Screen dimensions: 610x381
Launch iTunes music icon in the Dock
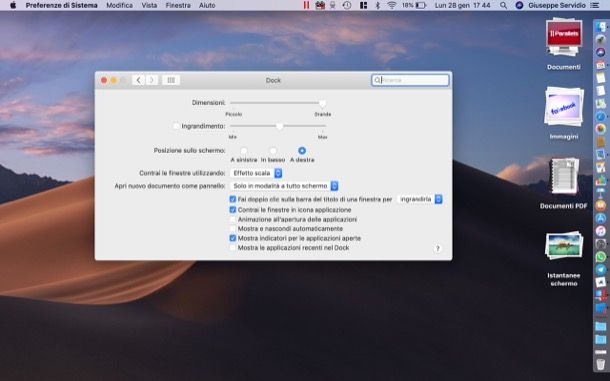pos(601,231)
